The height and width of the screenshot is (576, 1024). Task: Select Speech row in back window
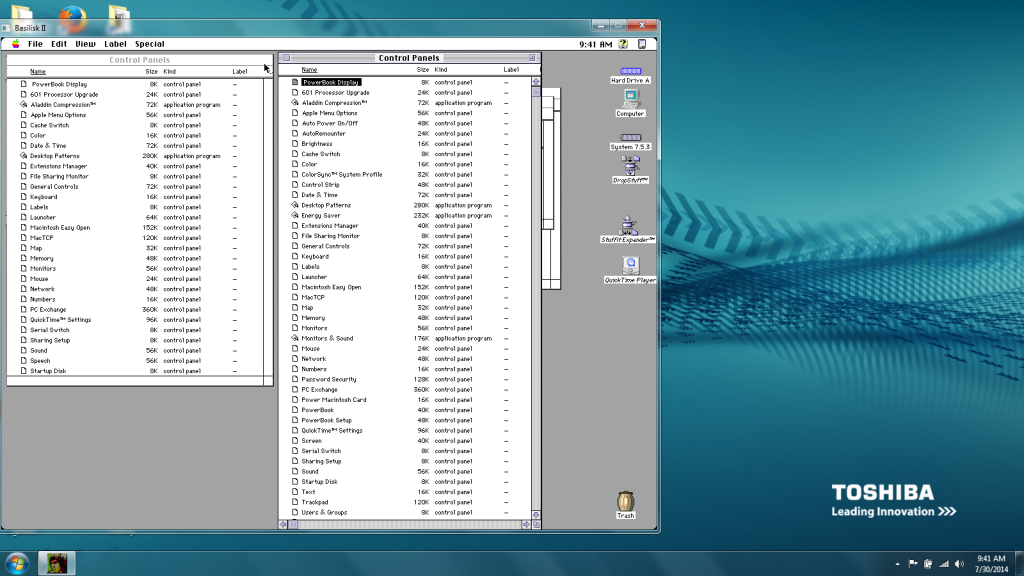pyautogui.click(x=135, y=360)
